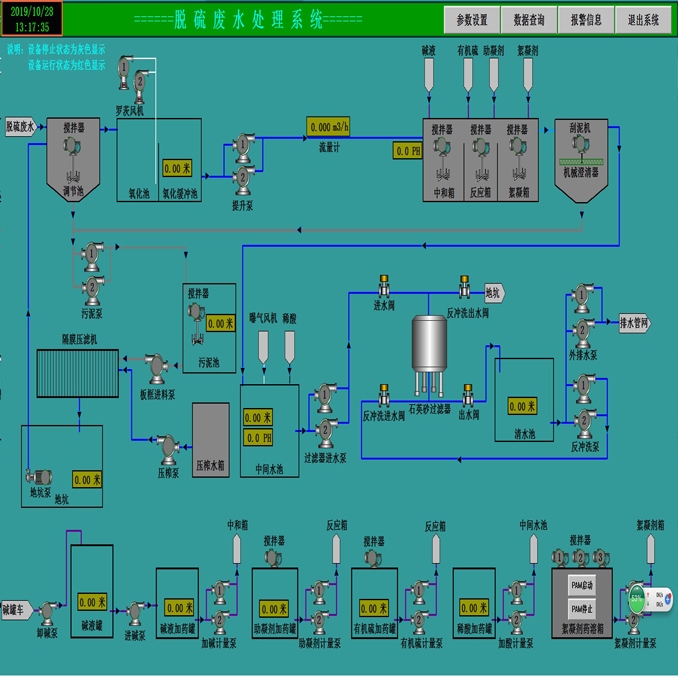Image resolution: width=678 pixels, height=678 pixels.
Task: Click the 中和箱 agitator icon
Action: [441, 146]
